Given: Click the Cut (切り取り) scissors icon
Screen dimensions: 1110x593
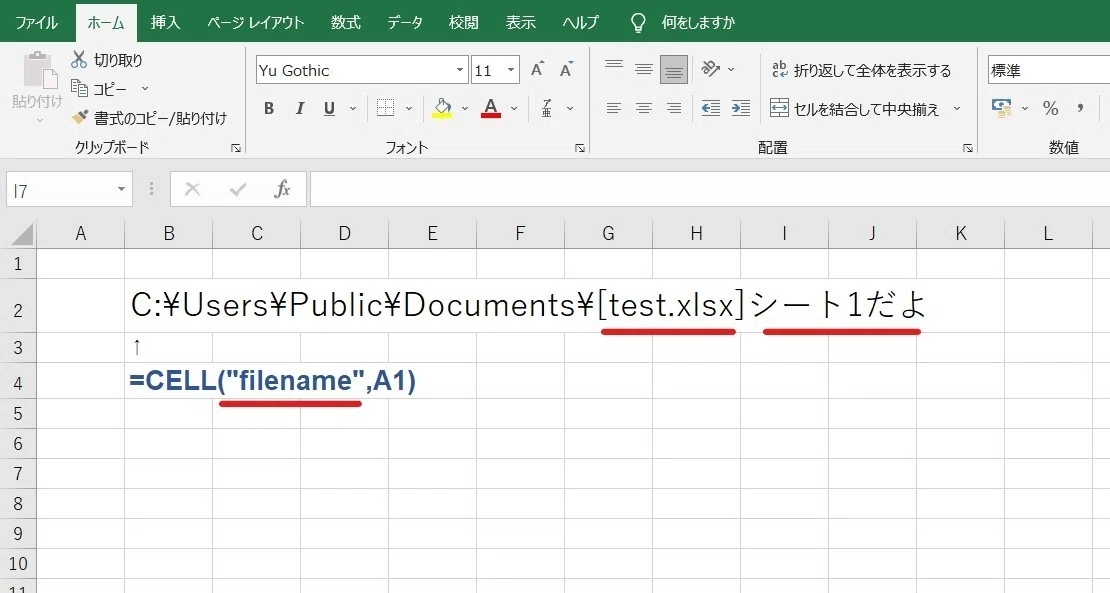Looking at the screenshot, I should (x=79, y=60).
